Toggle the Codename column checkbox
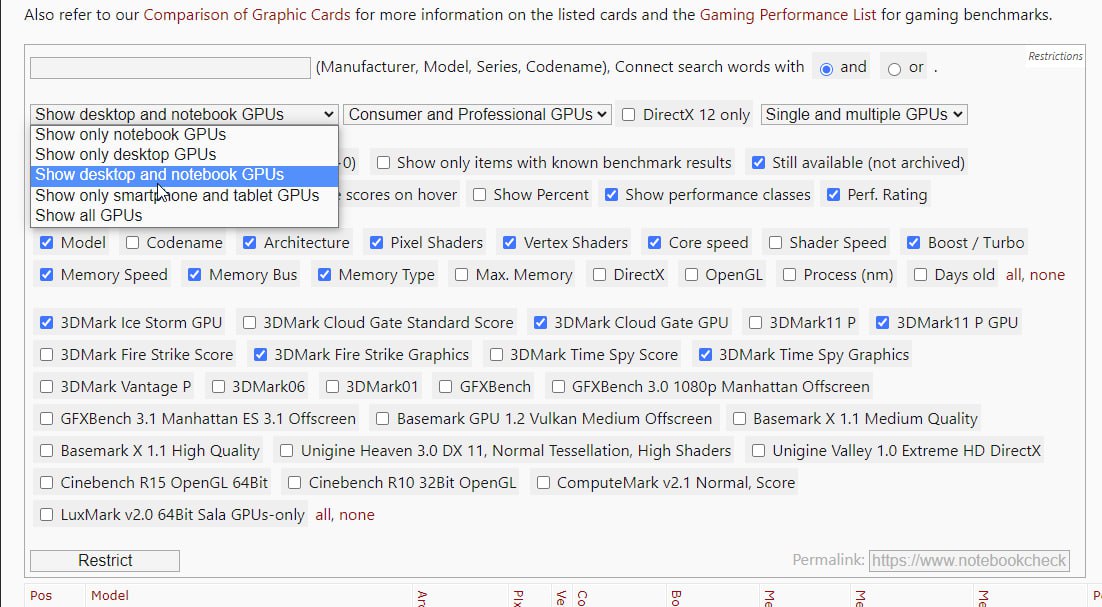The height and width of the screenshot is (607, 1102). pos(133,243)
